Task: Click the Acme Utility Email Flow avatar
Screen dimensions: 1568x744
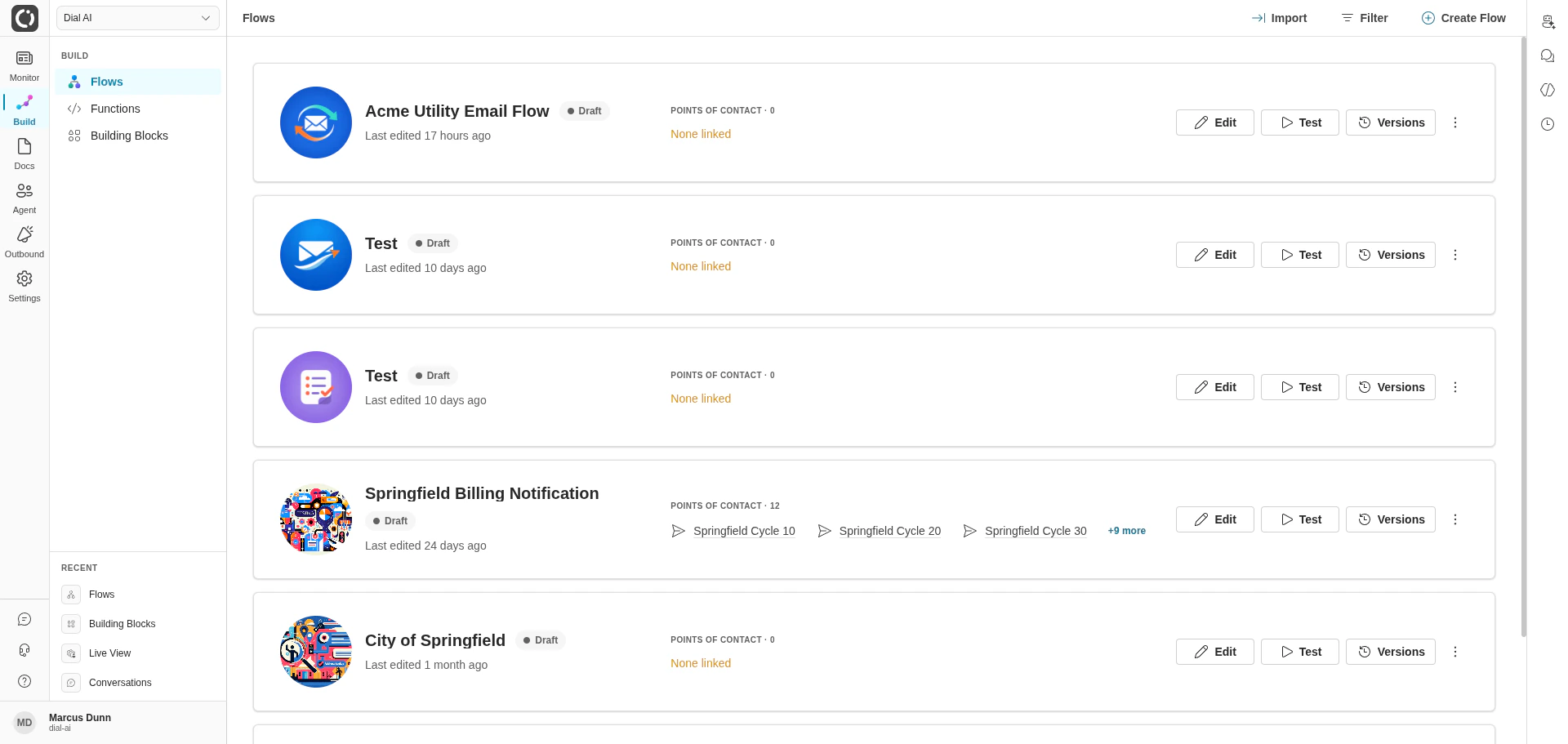Action: tap(316, 123)
